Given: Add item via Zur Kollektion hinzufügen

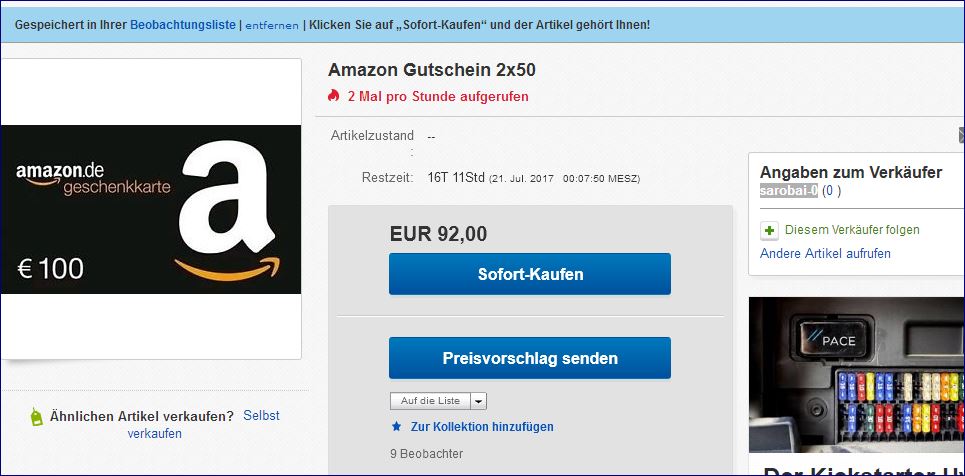Looking at the screenshot, I should click(482, 426).
